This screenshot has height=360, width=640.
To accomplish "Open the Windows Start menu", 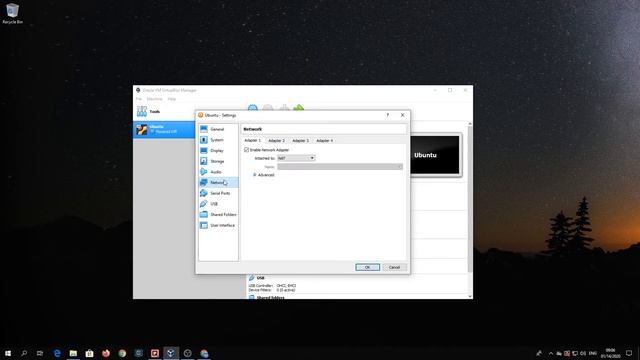I will point(8,353).
